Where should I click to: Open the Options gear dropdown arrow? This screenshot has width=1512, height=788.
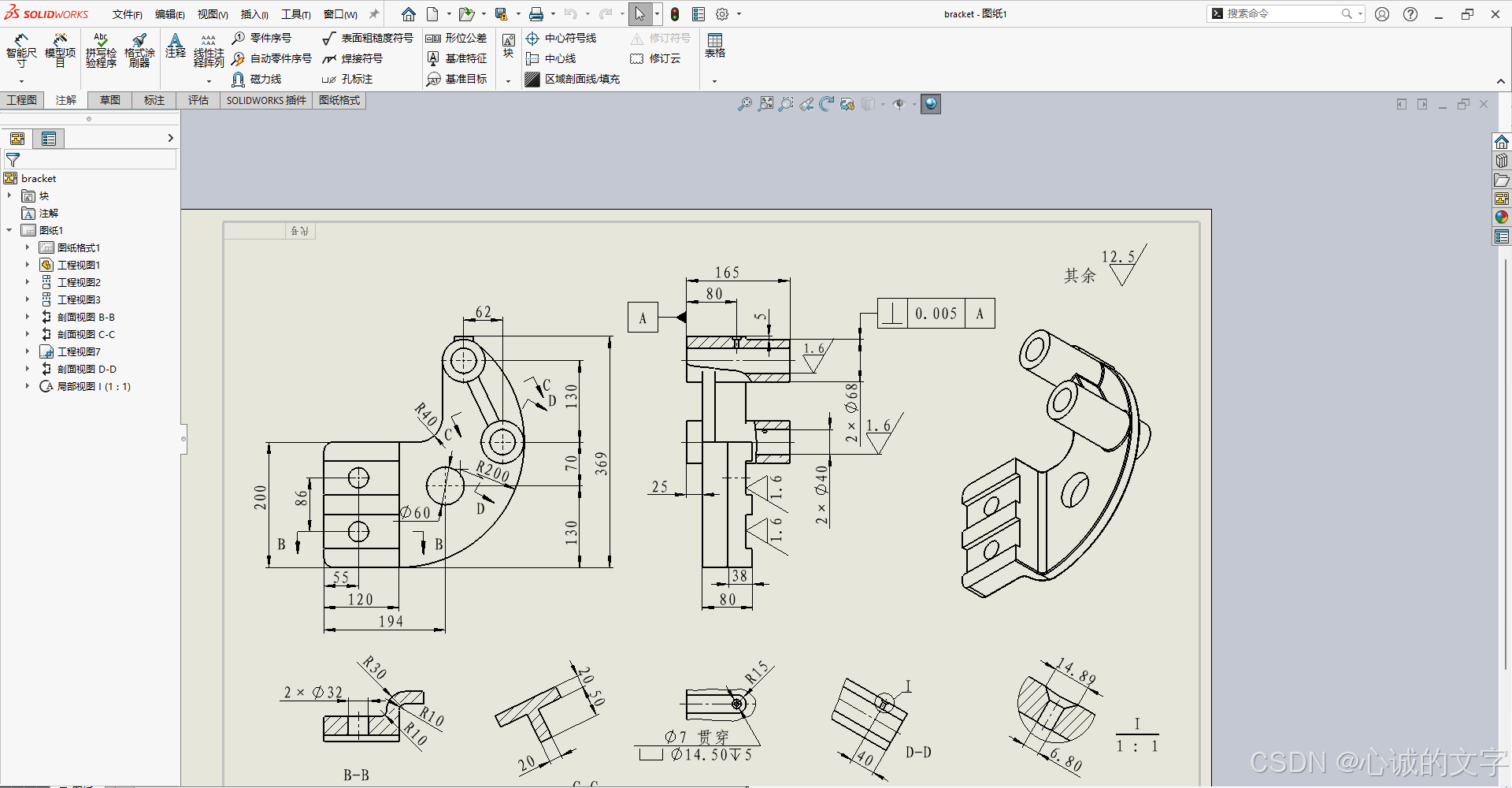click(739, 14)
